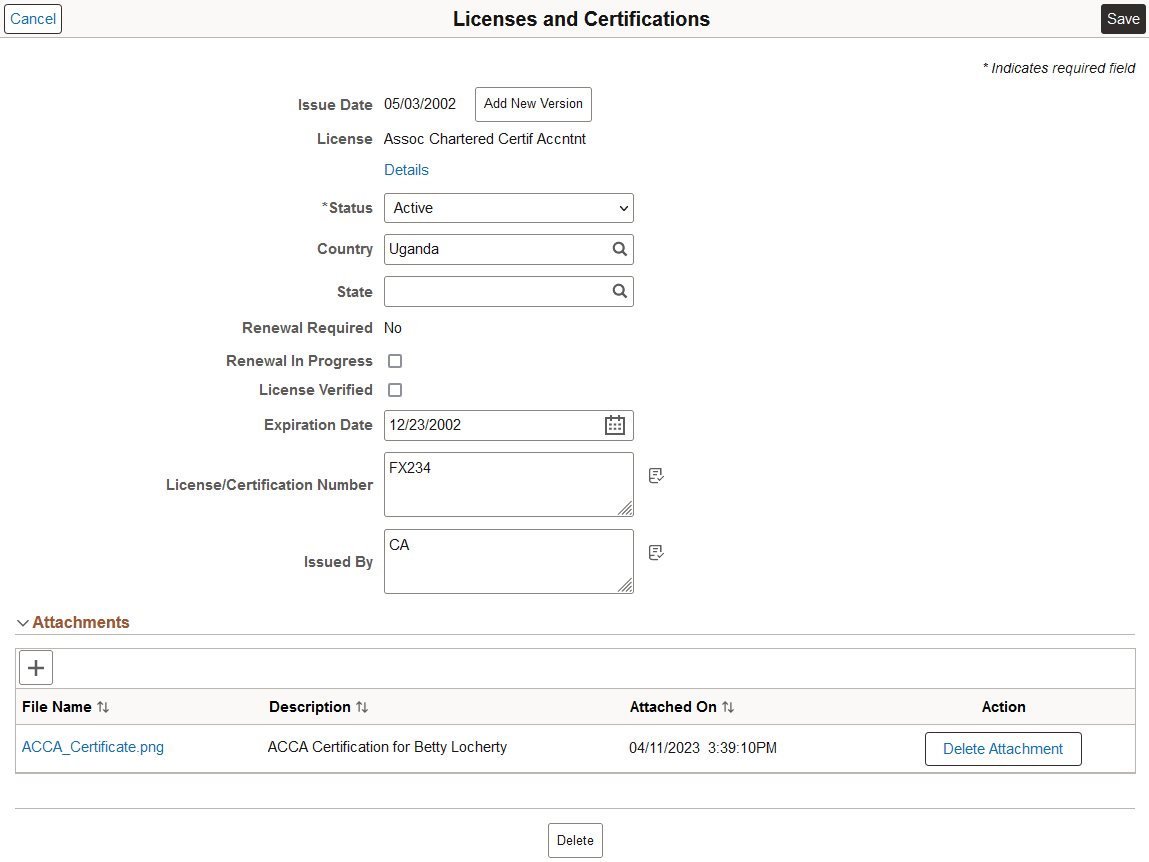Collapse the Attachments section
This screenshot has height=862, width=1149.
pos(23,623)
